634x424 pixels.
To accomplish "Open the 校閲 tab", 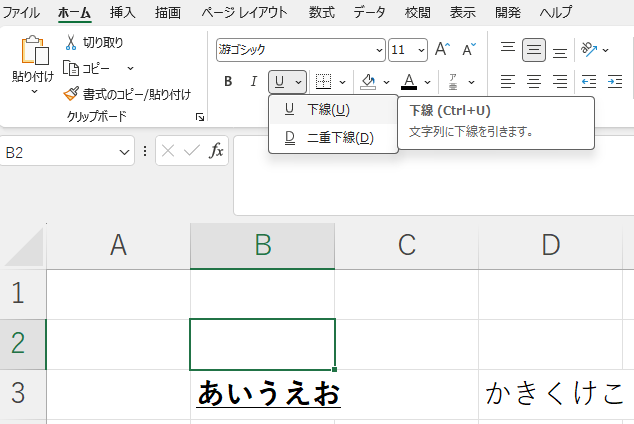I will pos(418,13).
